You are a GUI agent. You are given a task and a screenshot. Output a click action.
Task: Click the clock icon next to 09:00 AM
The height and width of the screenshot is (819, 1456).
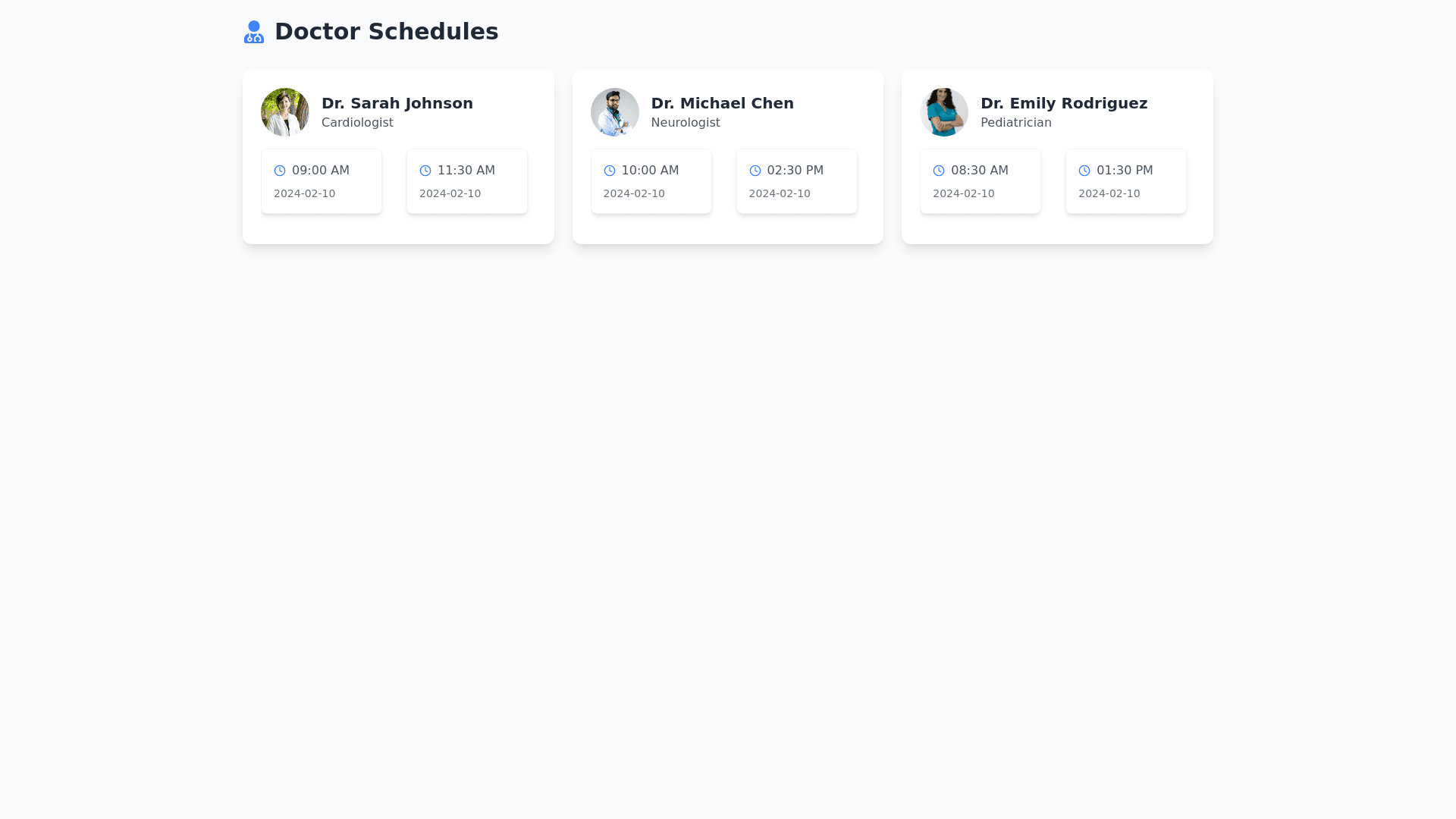click(280, 171)
